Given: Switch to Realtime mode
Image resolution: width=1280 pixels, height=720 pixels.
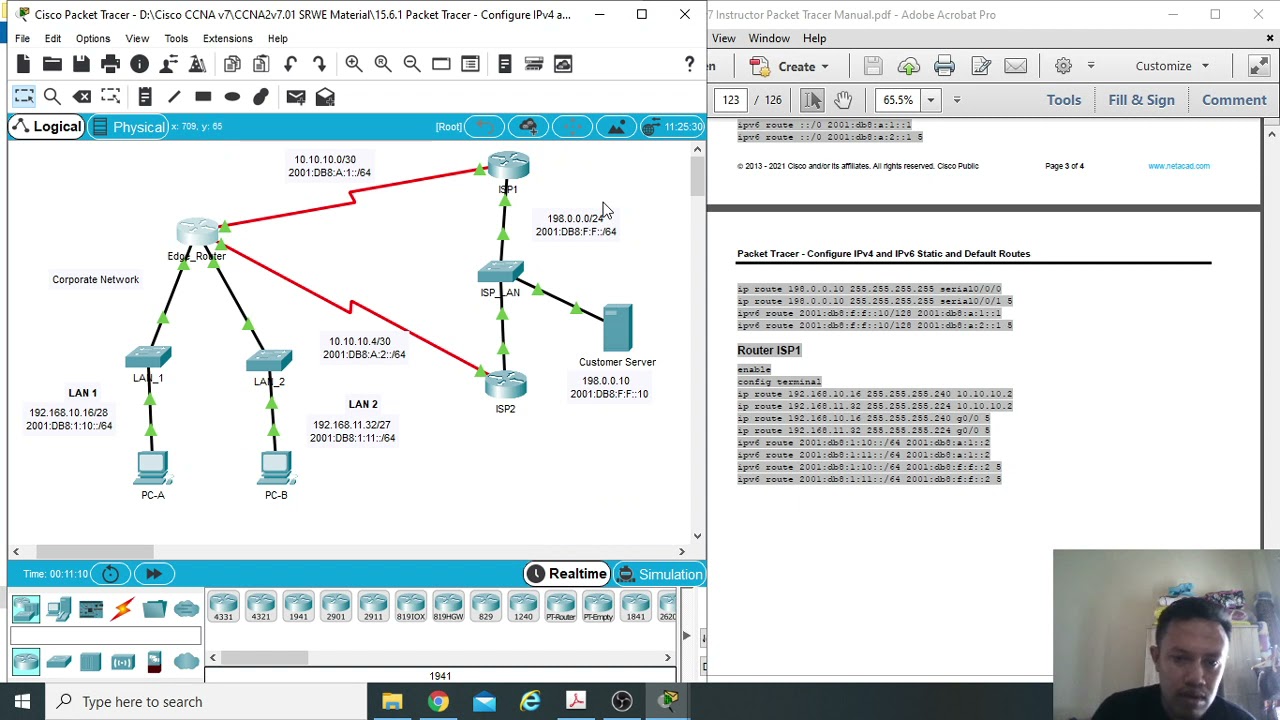Looking at the screenshot, I should click(566, 574).
